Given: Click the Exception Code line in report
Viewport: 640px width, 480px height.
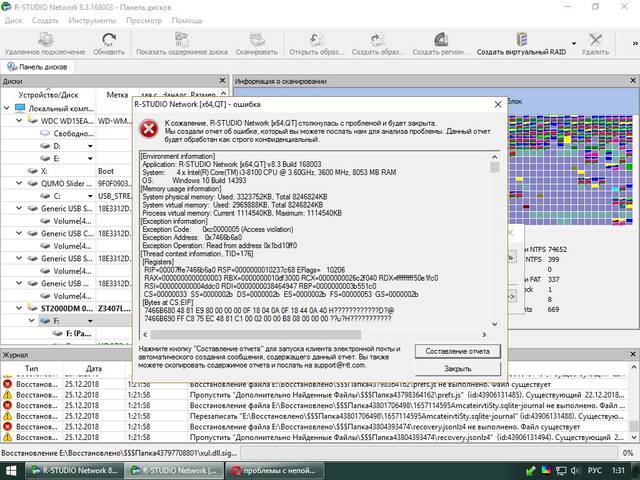Looking at the screenshot, I should tap(218, 229).
